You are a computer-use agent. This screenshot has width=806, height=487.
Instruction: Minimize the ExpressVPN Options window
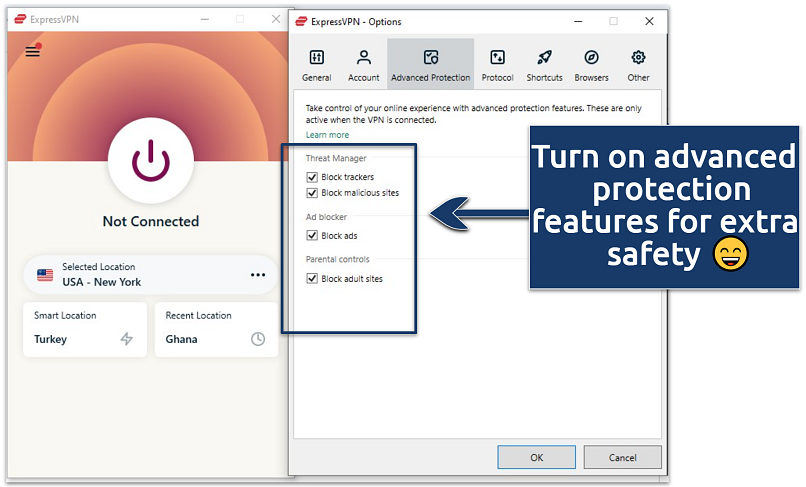point(578,22)
